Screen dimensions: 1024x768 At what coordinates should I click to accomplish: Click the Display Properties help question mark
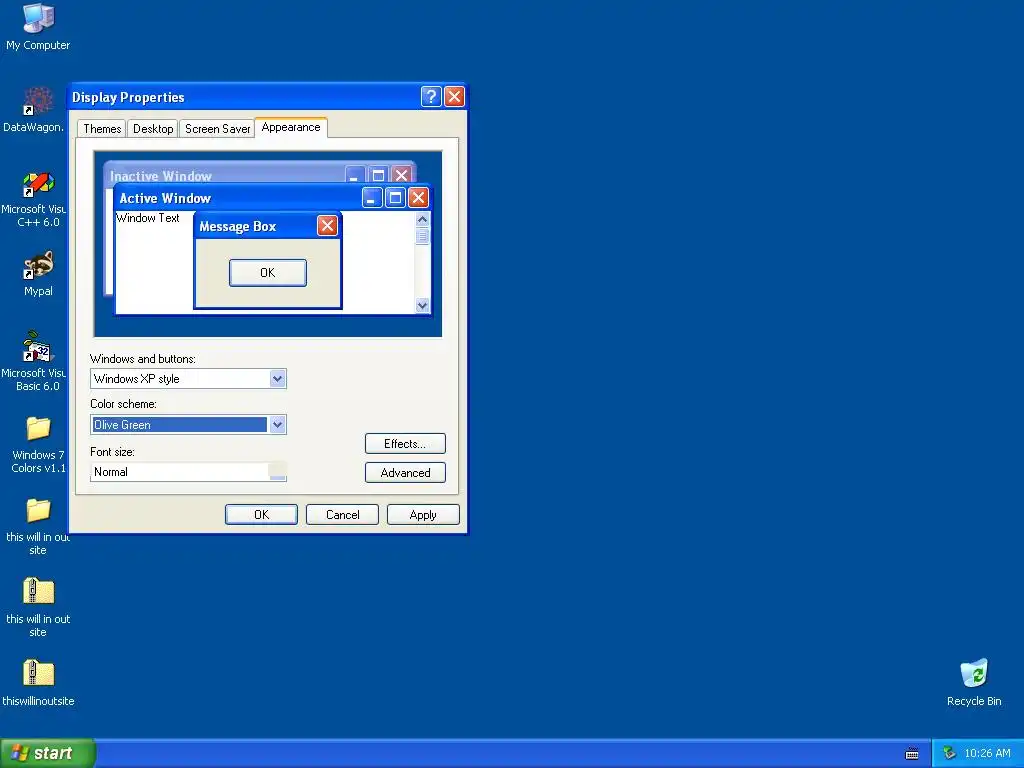click(431, 97)
